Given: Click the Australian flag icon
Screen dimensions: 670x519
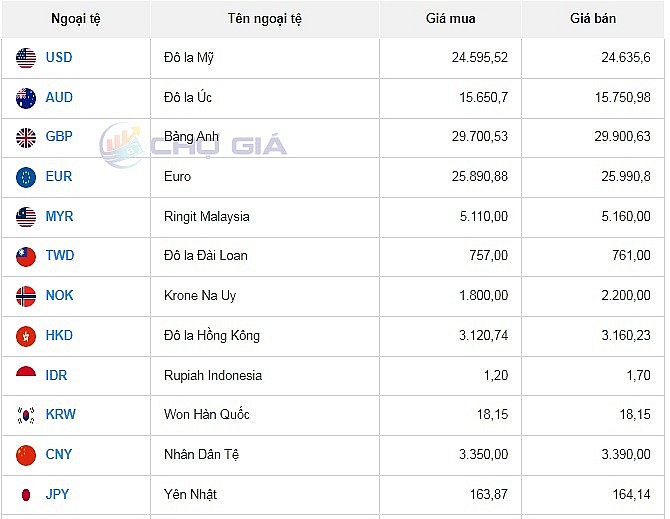Looking at the screenshot, I should pos(26,98).
